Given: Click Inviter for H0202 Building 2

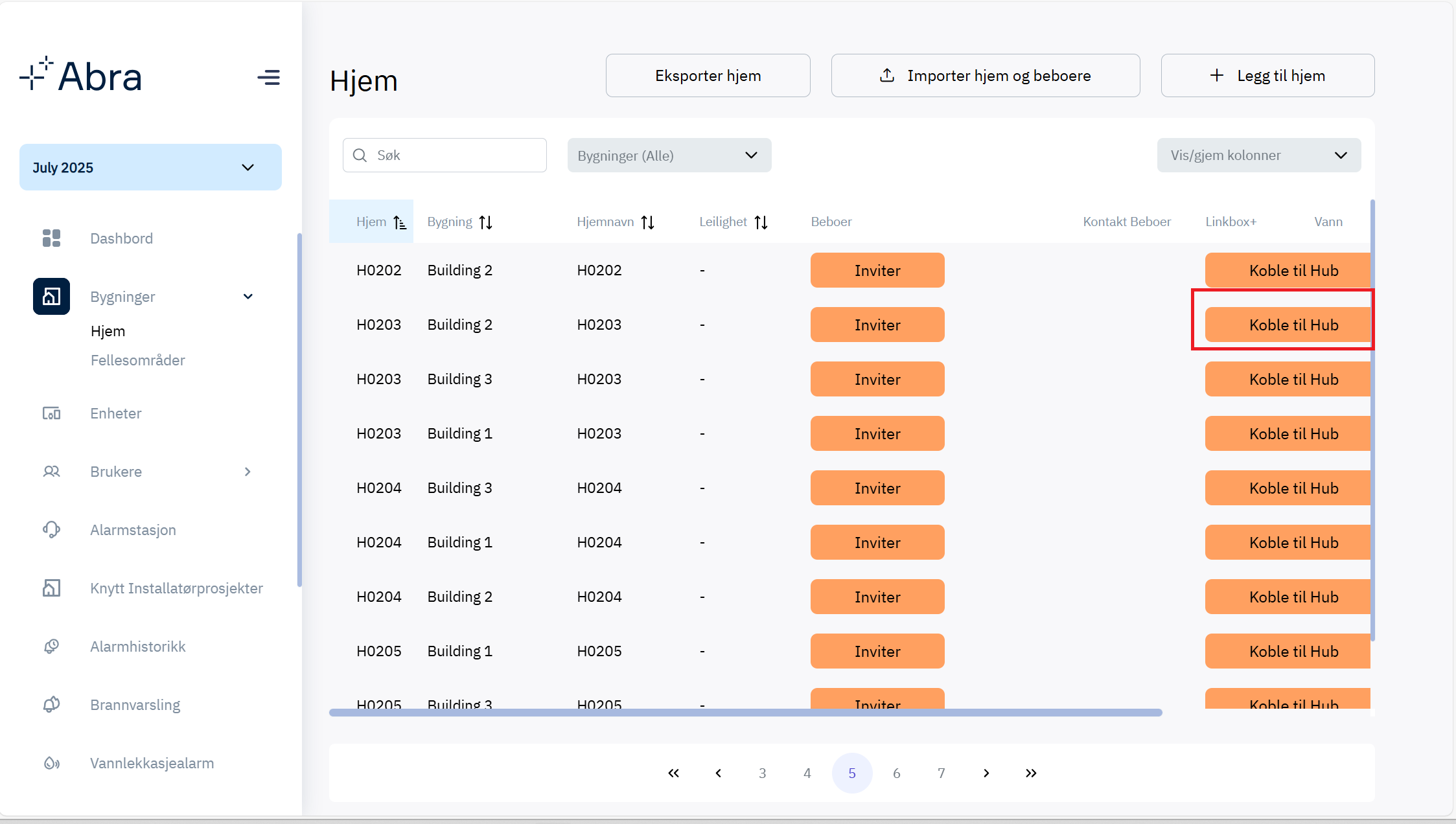Looking at the screenshot, I should [x=877, y=270].
